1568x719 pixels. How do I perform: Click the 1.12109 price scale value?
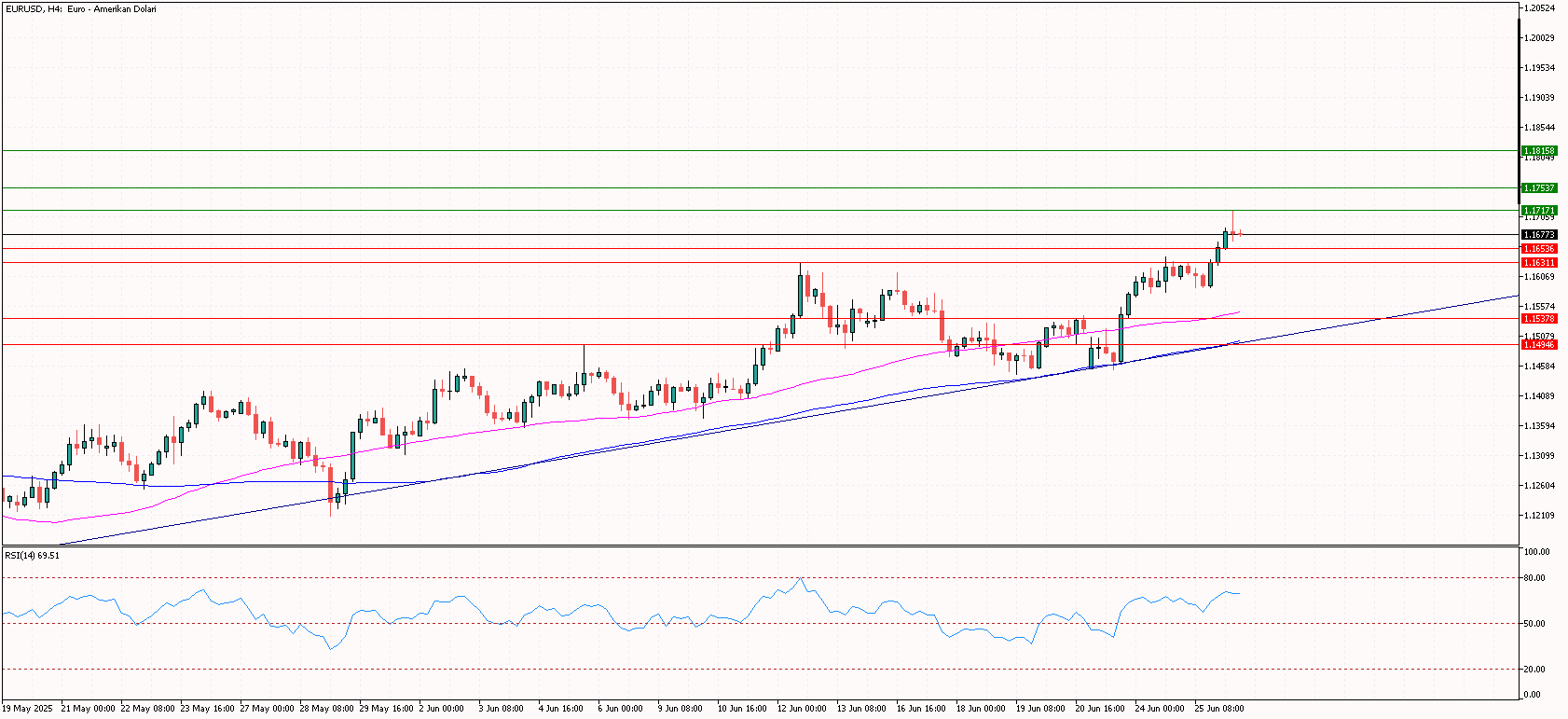pyautogui.click(x=1540, y=516)
